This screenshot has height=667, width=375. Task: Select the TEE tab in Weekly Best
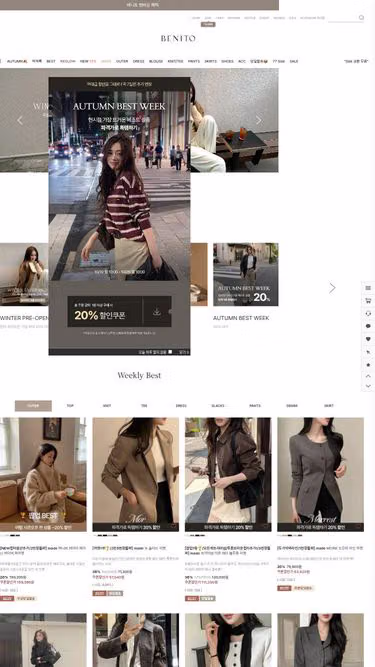144,406
